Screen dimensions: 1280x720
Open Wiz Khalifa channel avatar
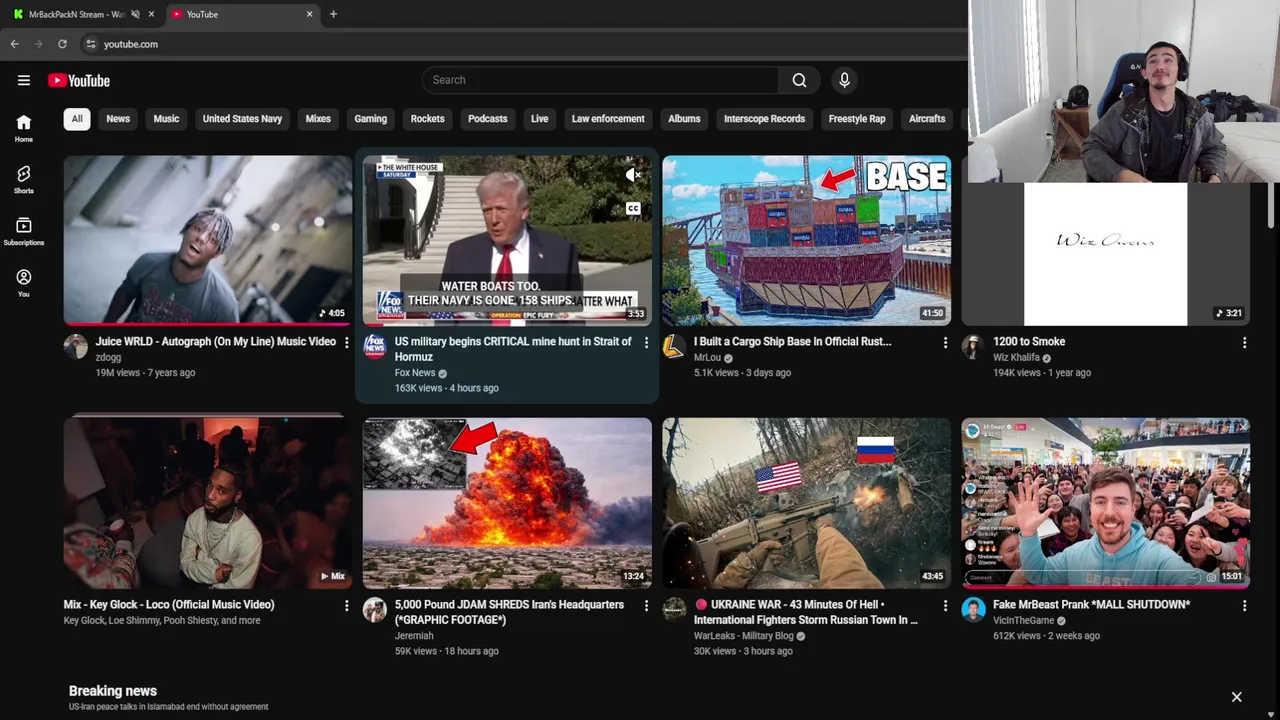coord(973,346)
